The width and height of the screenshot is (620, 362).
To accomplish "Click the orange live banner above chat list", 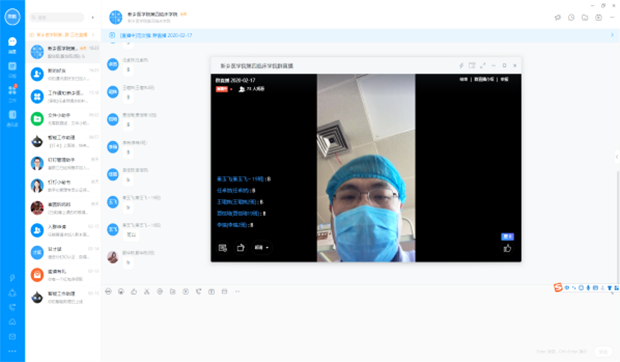I will (x=61, y=35).
